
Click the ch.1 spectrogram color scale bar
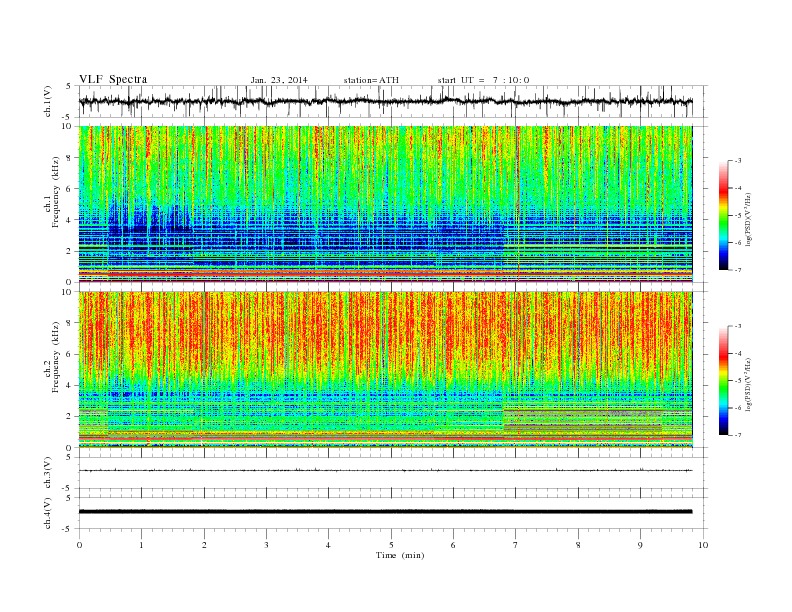tap(724, 215)
